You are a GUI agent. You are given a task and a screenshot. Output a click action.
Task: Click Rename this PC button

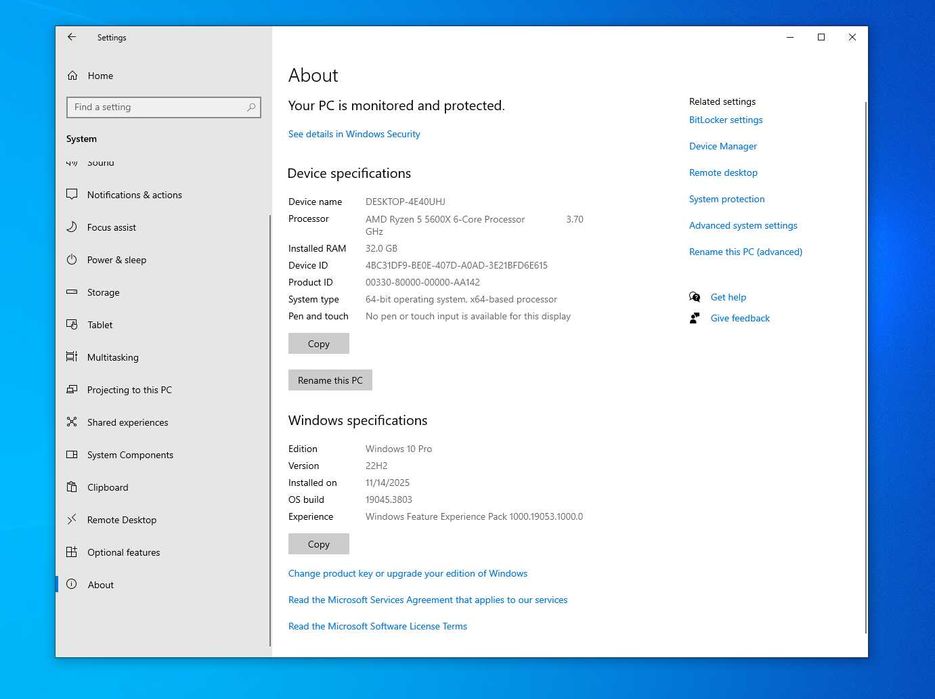point(330,380)
